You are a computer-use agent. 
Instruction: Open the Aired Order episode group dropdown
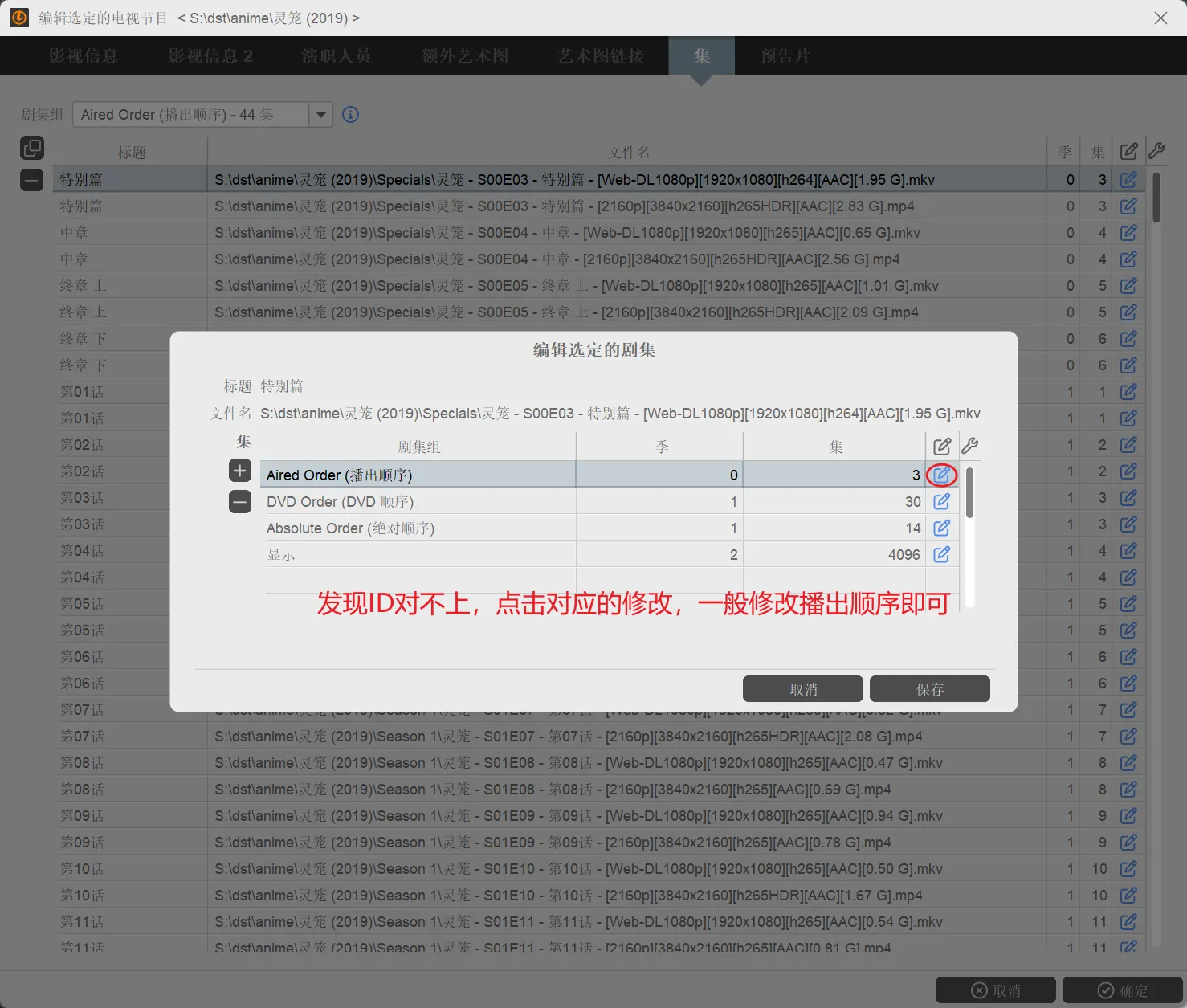click(320, 115)
